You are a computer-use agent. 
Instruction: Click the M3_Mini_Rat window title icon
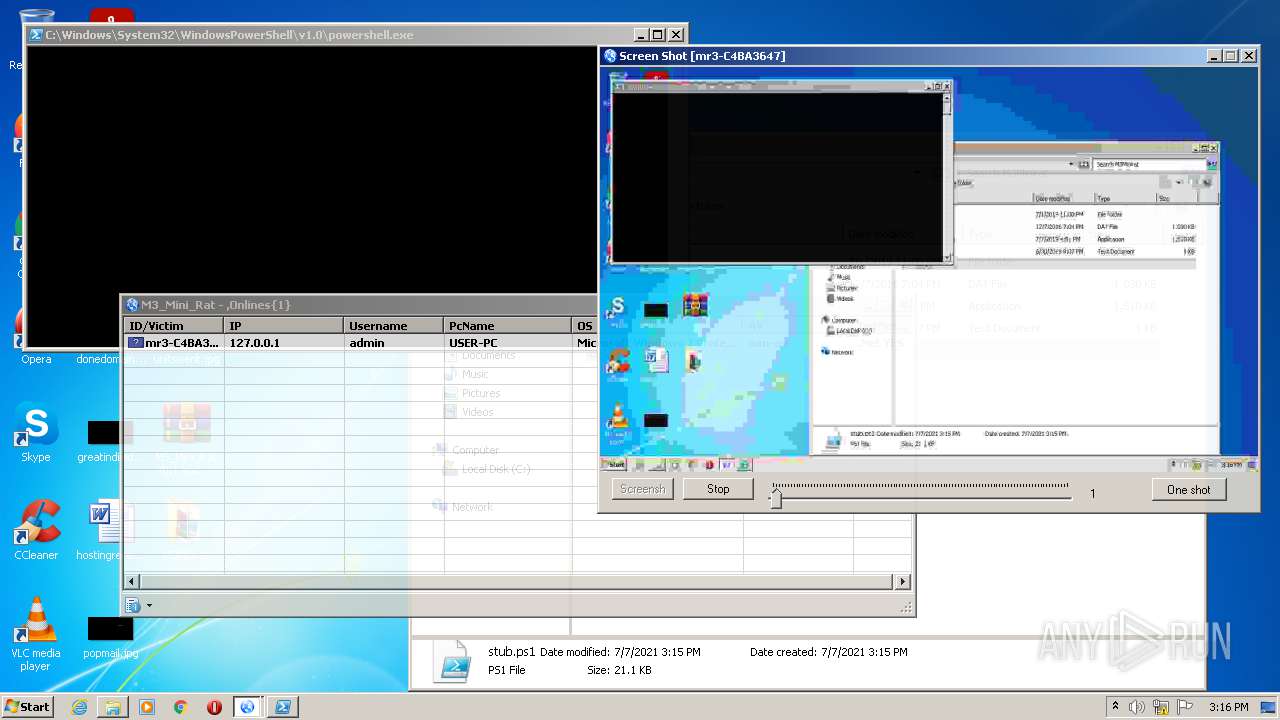click(x=132, y=305)
